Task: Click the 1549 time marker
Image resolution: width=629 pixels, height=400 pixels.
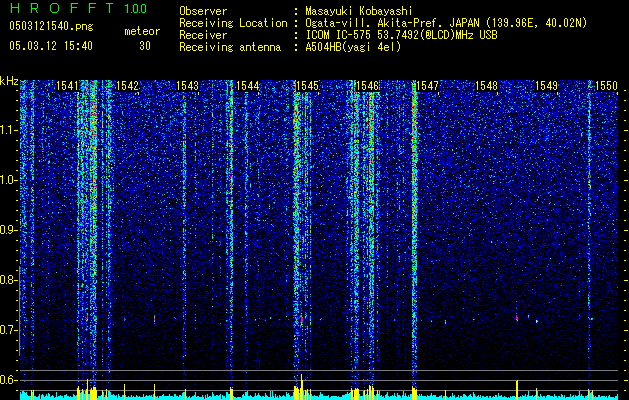Action: pos(547,86)
